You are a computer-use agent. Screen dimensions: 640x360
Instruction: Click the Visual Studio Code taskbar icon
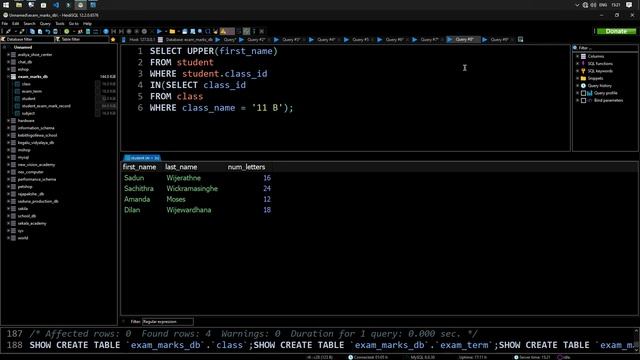pos(56,5)
